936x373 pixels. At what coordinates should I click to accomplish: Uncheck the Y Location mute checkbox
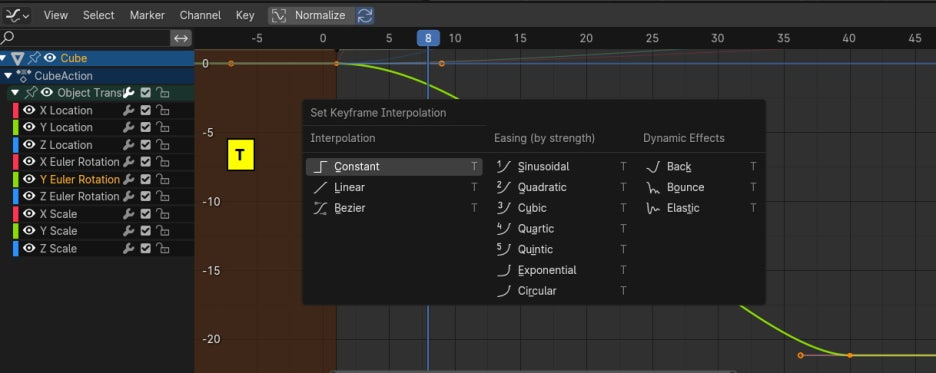145,127
